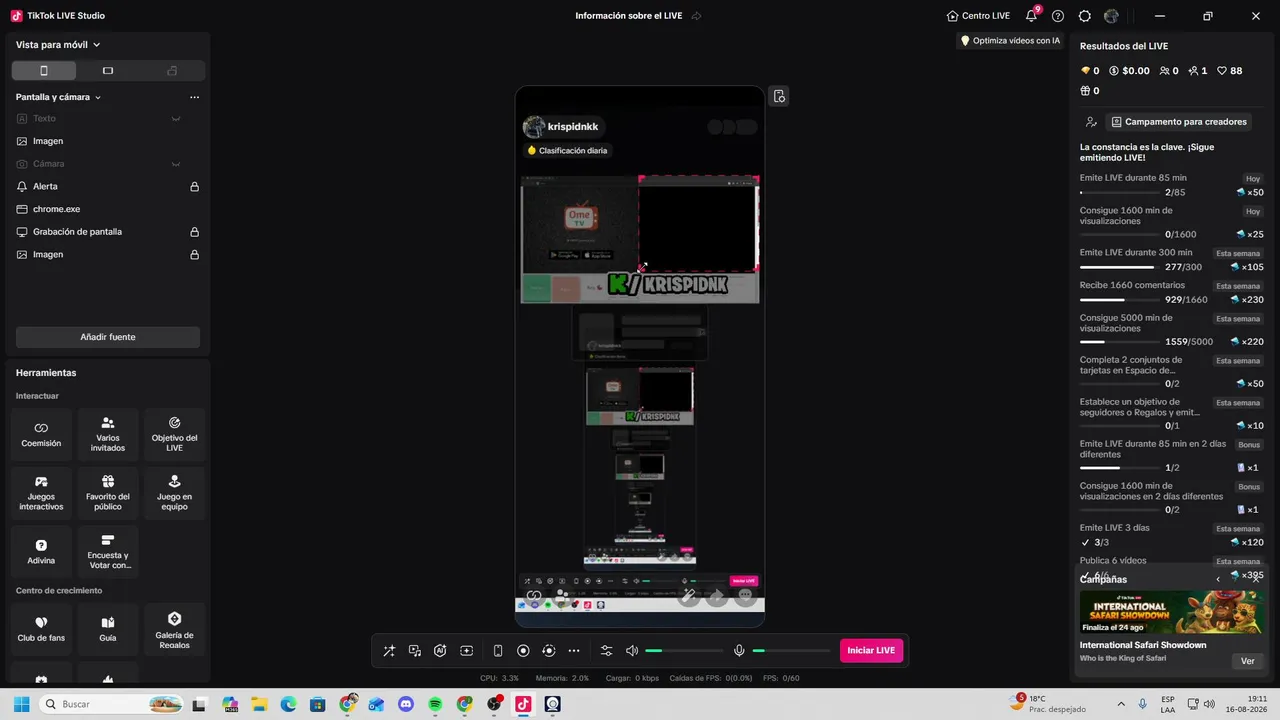Click Ver on the Safari Showdown campaign
Viewport: 1280px width, 720px height.
click(x=1248, y=661)
